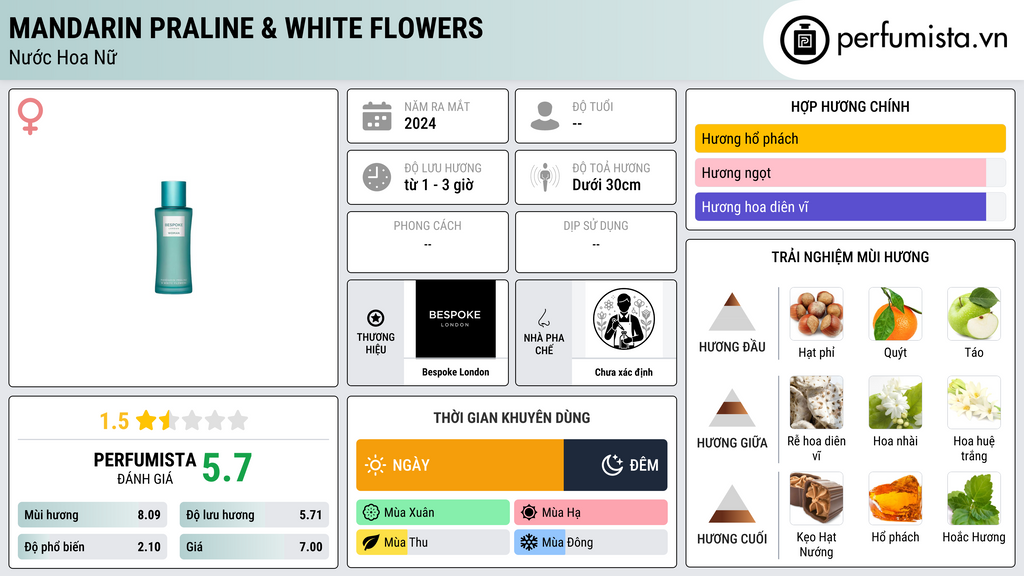Select the Đêm night segment
The image size is (1024, 576).
coord(615,465)
